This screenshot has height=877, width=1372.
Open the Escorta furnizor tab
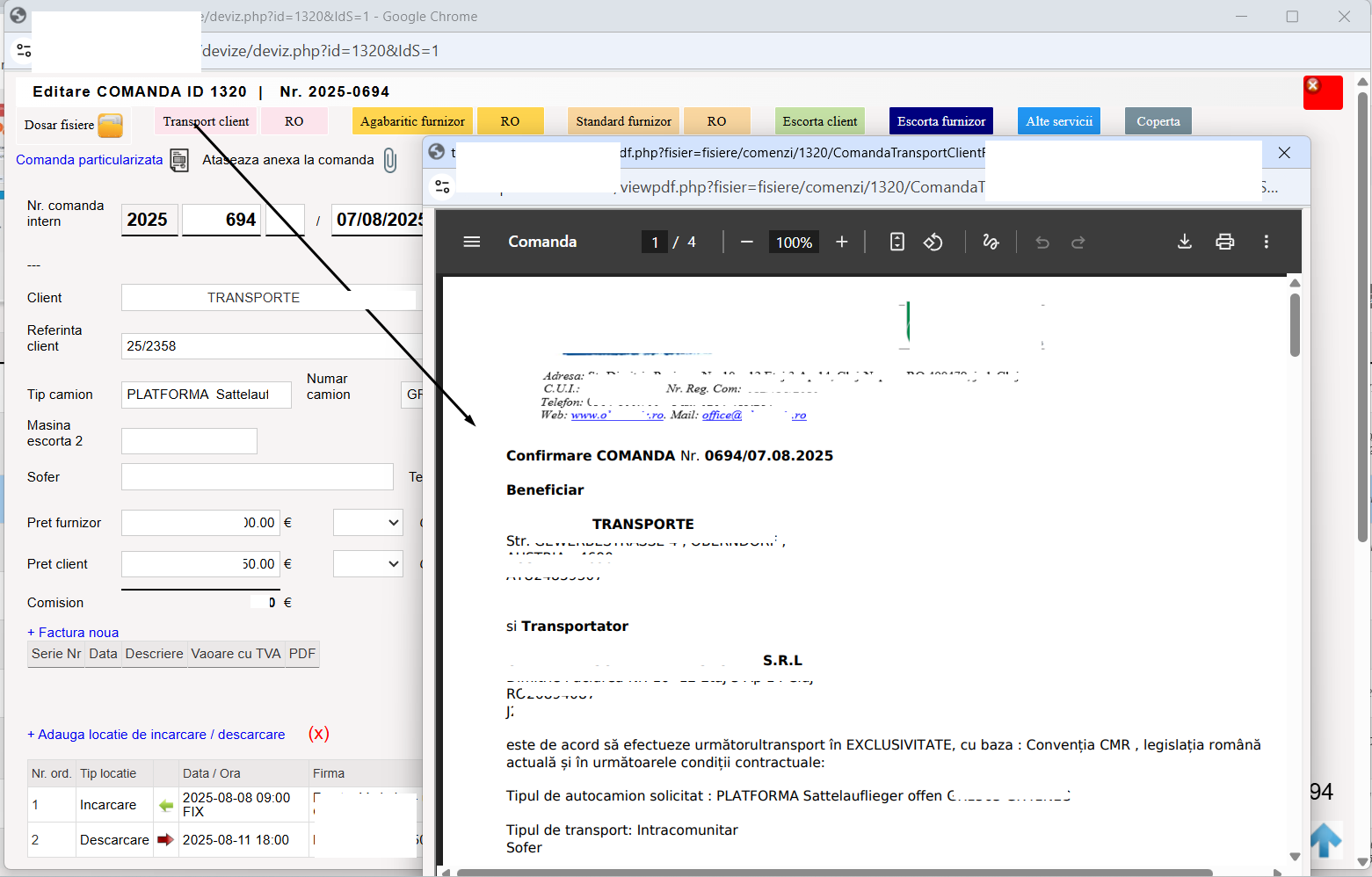(941, 121)
